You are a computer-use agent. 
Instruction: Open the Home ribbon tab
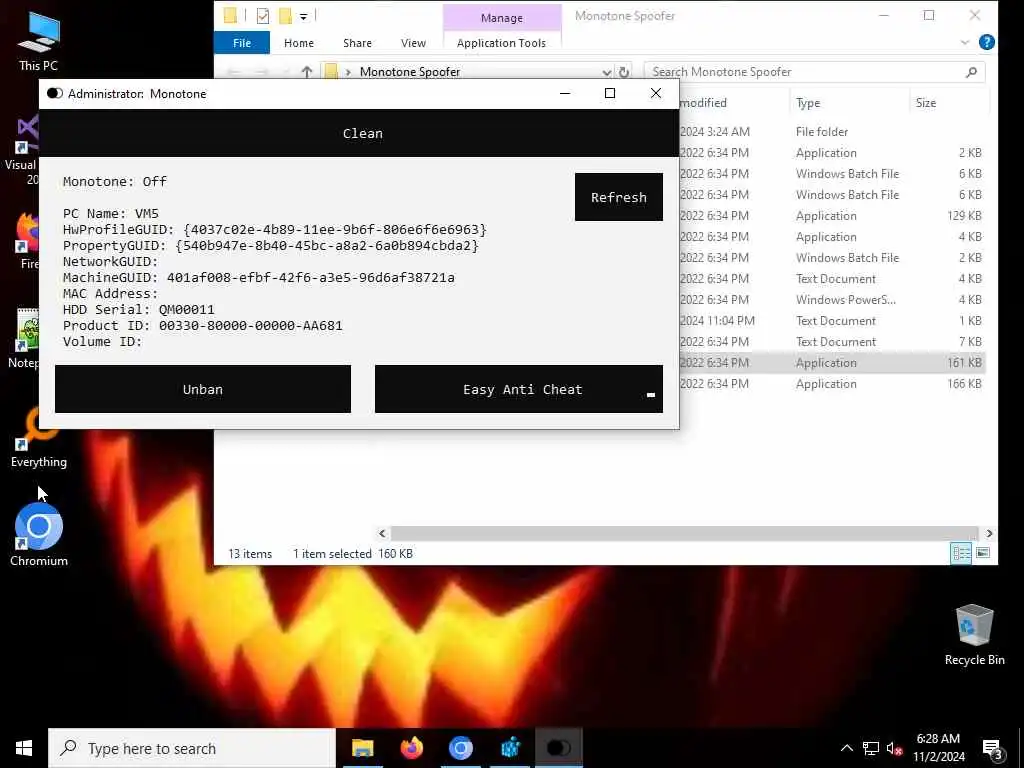(x=298, y=43)
